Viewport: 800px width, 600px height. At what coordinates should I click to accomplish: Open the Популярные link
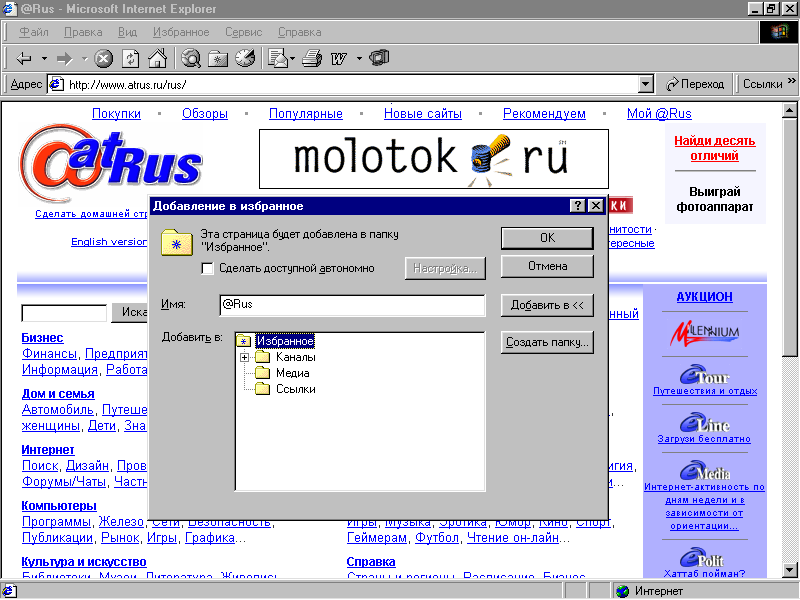click(x=306, y=113)
